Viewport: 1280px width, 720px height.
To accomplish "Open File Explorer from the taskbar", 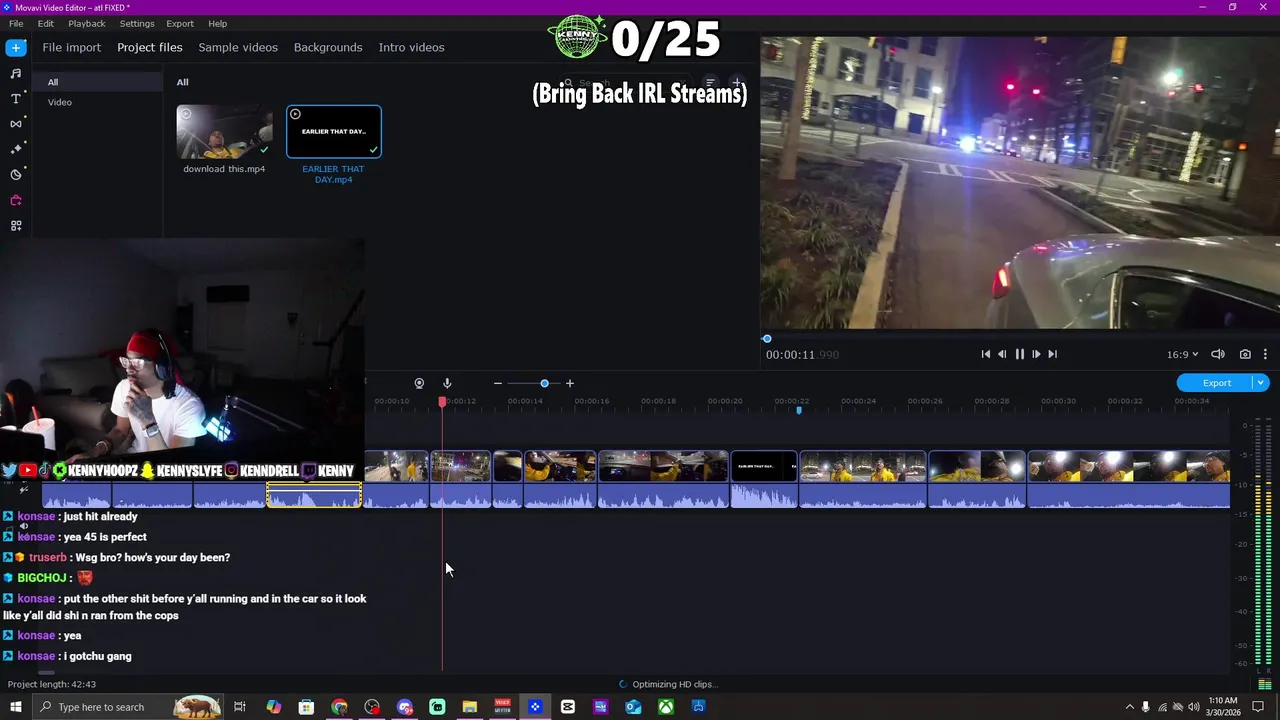I will 469,707.
